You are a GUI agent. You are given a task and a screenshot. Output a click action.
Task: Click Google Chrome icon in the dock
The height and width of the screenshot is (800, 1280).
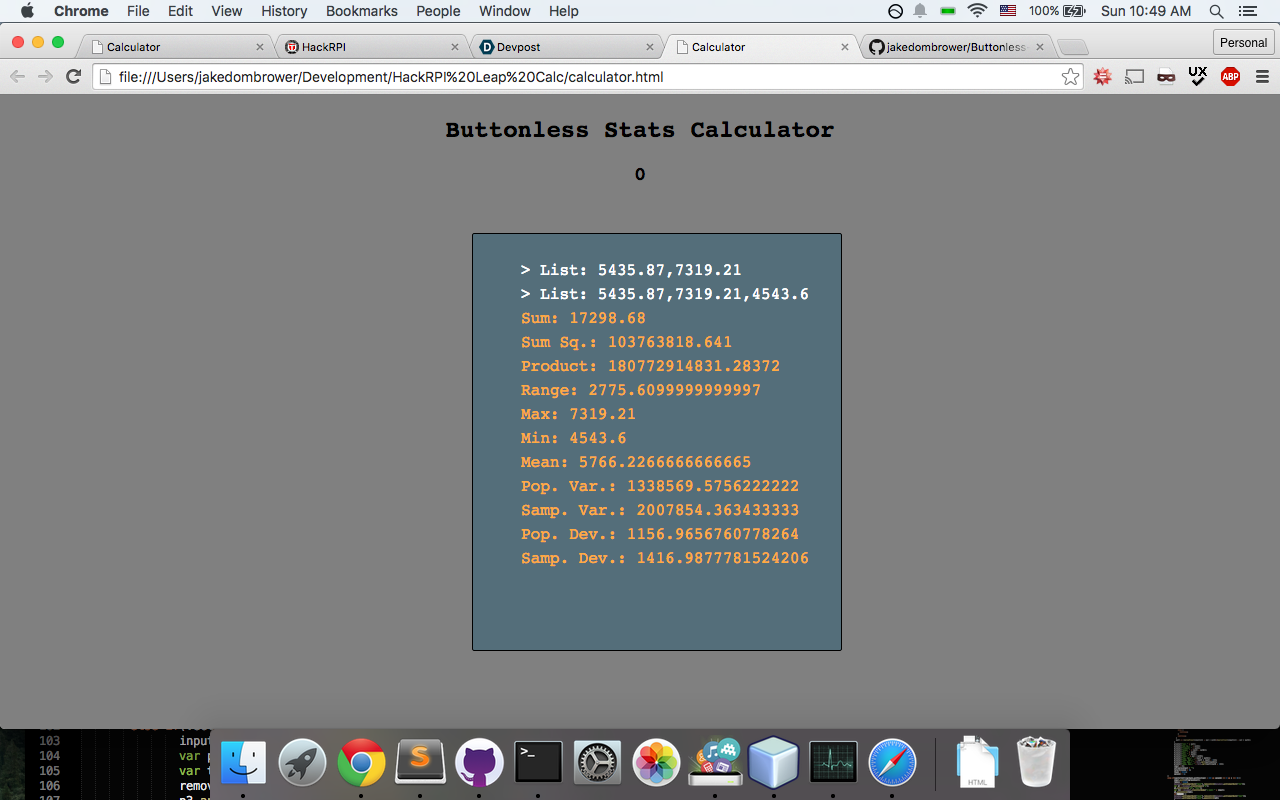[x=361, y=763]
